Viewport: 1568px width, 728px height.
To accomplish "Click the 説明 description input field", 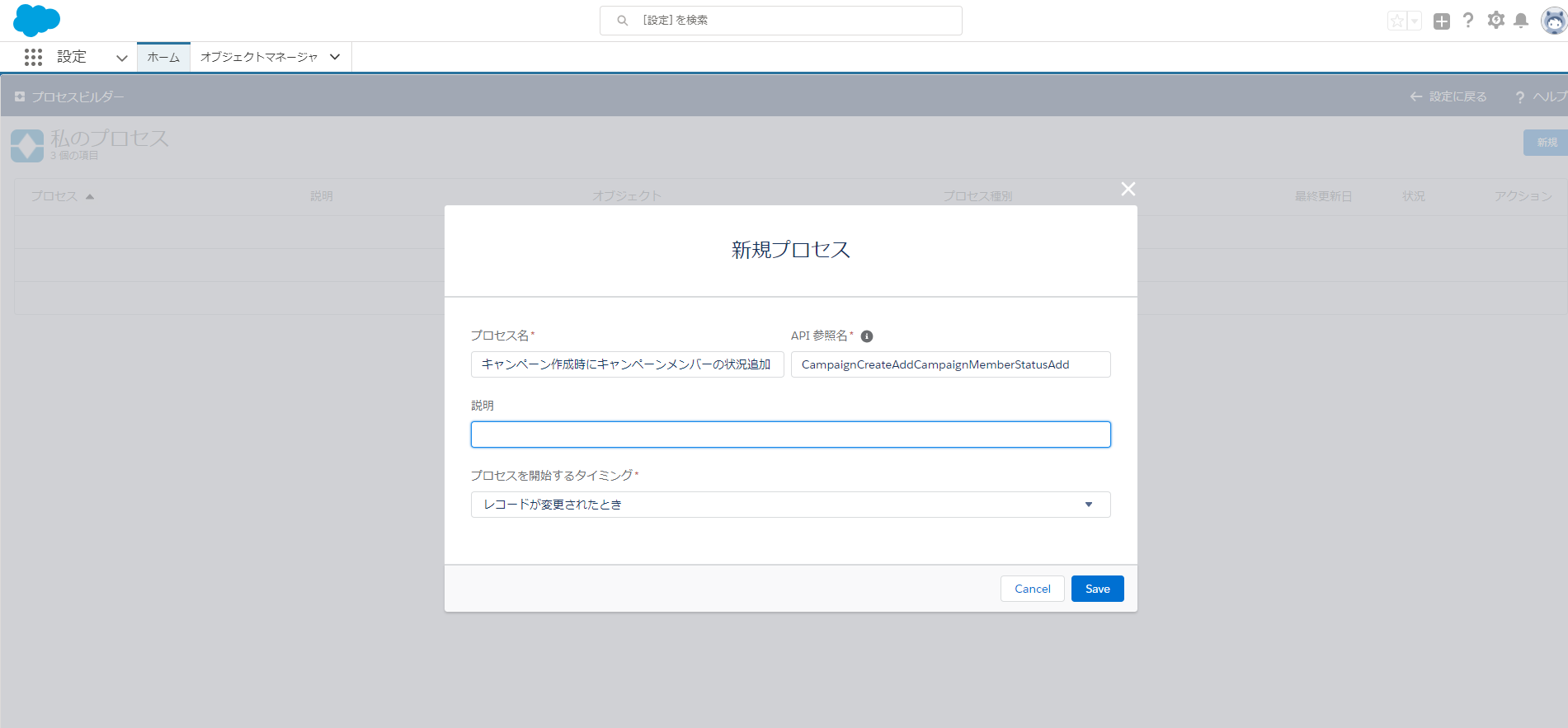I will click(790, 434).
